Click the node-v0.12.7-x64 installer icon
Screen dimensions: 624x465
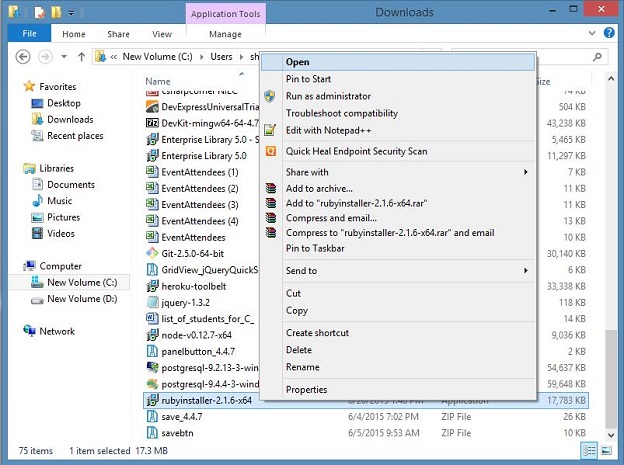point(152,335)
